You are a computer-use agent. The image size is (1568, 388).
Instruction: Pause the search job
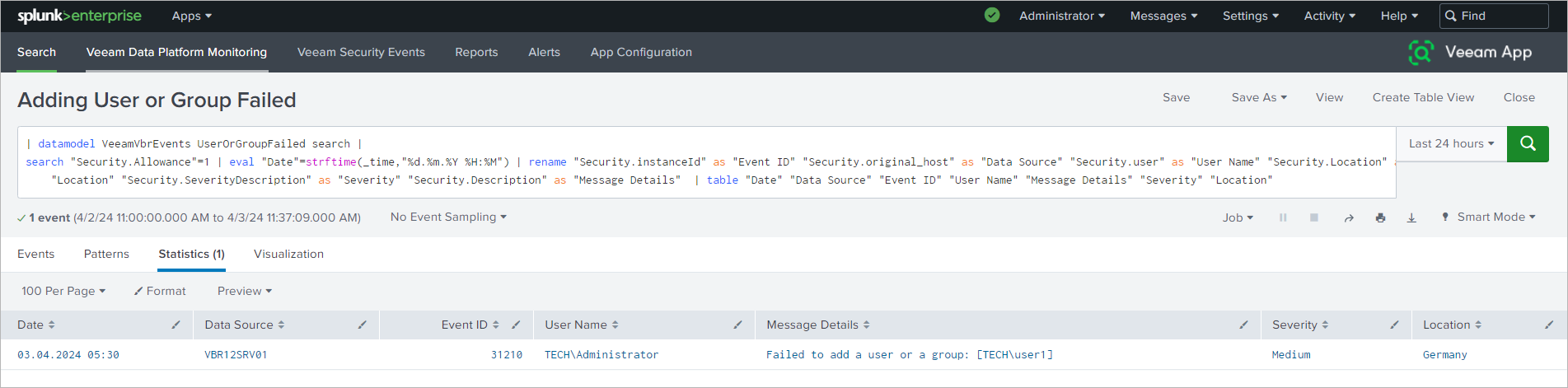[1283, 218]
